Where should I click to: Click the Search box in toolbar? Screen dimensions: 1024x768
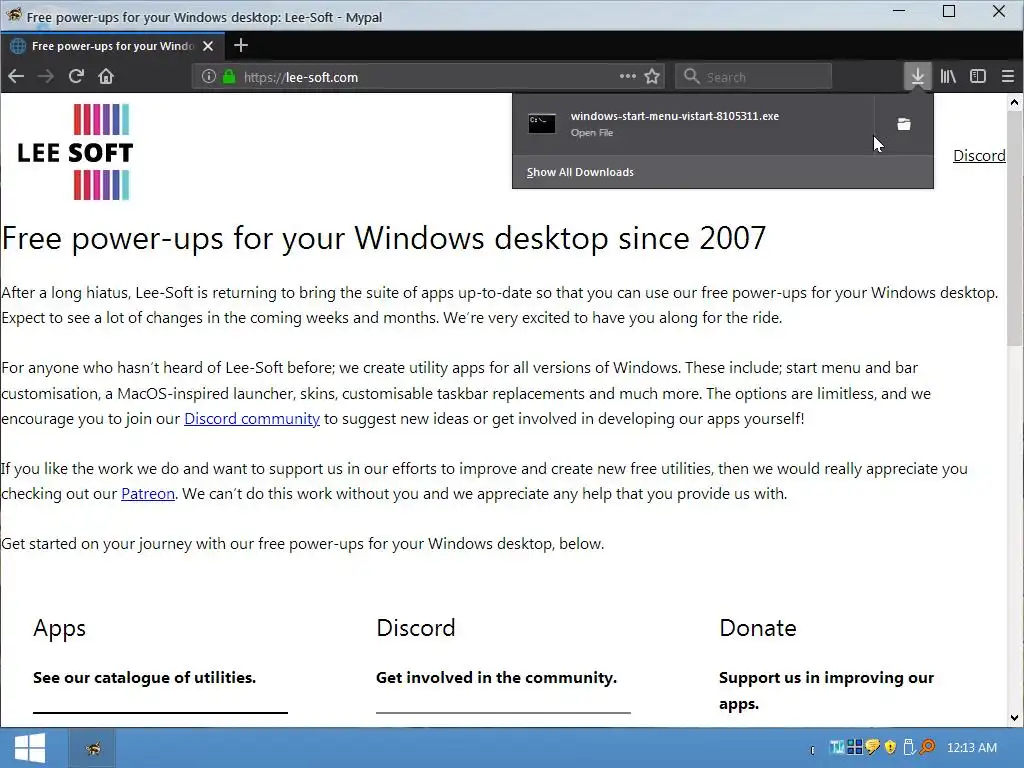coord(753,76)
